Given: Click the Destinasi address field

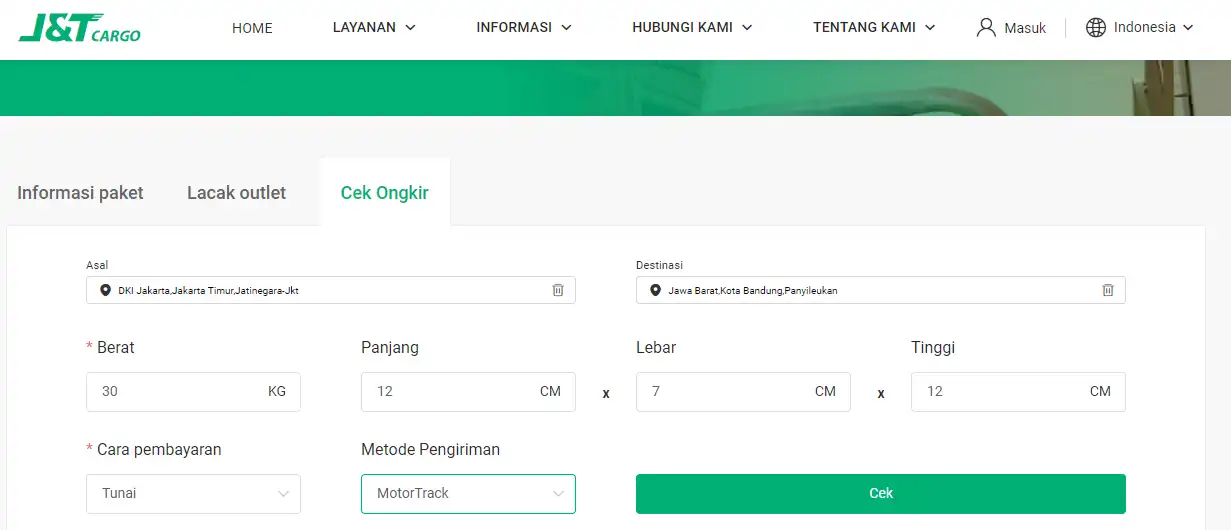Looking at the screenshot, I should pos(881,290).
